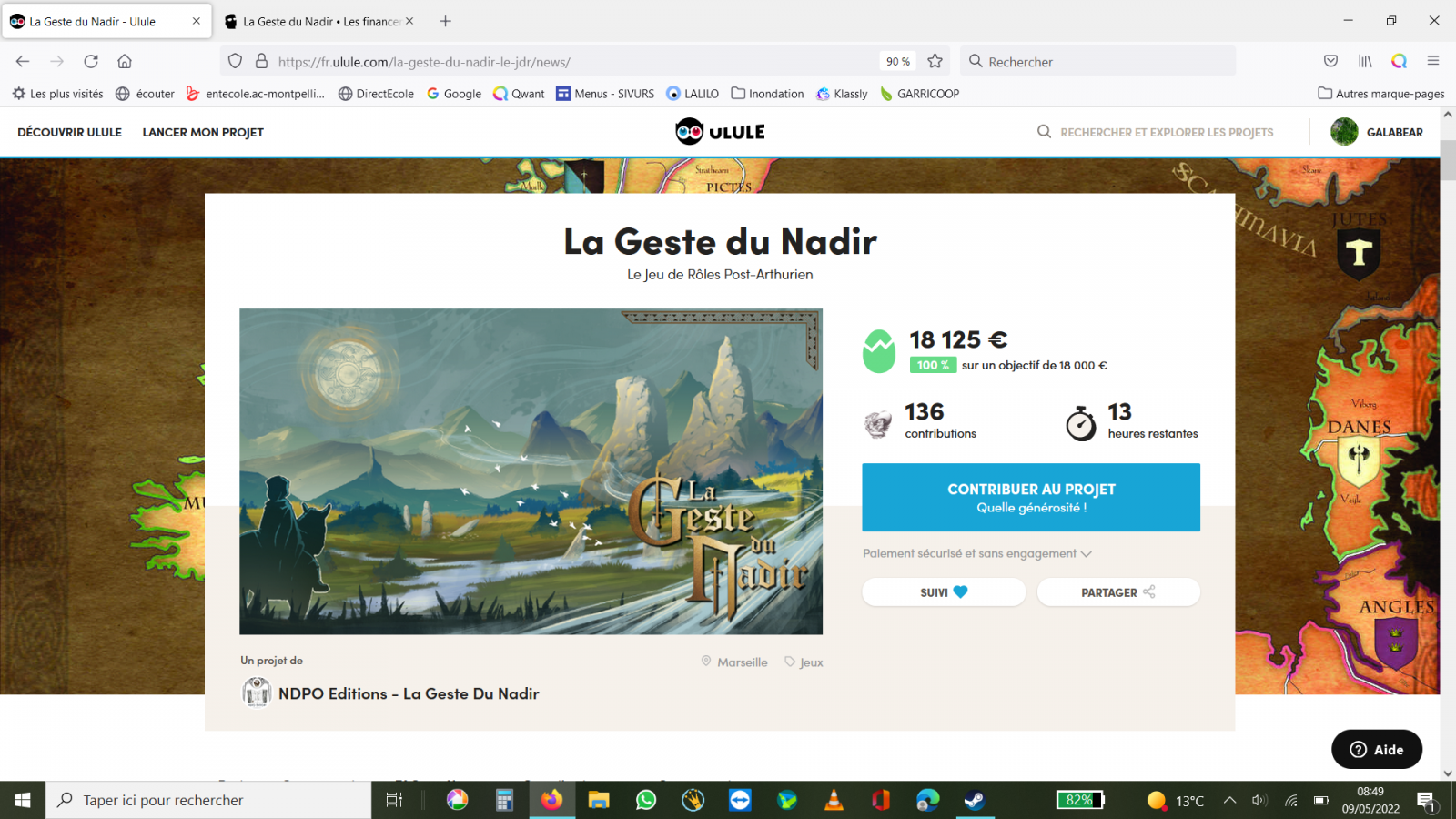Click the page zoom 90 % indicator
Screen dimensions: 1456x819
coord(898,61)
